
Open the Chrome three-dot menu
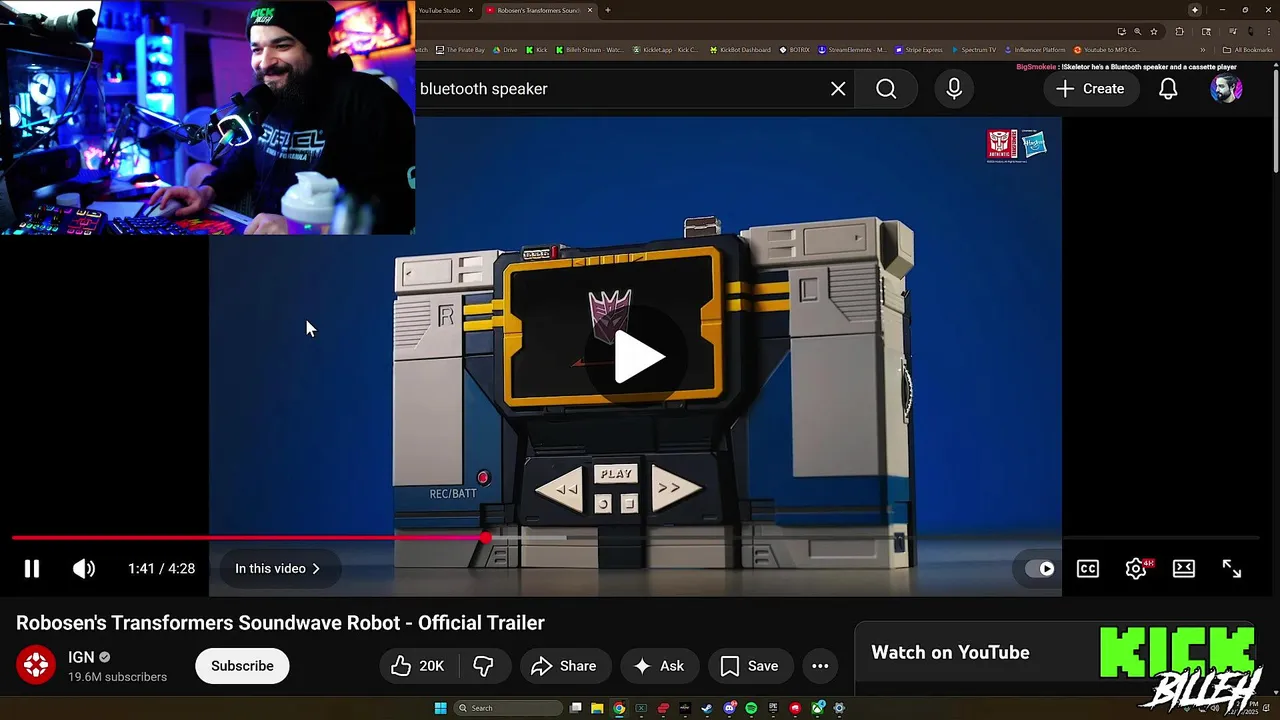(x=1269, y=31)
